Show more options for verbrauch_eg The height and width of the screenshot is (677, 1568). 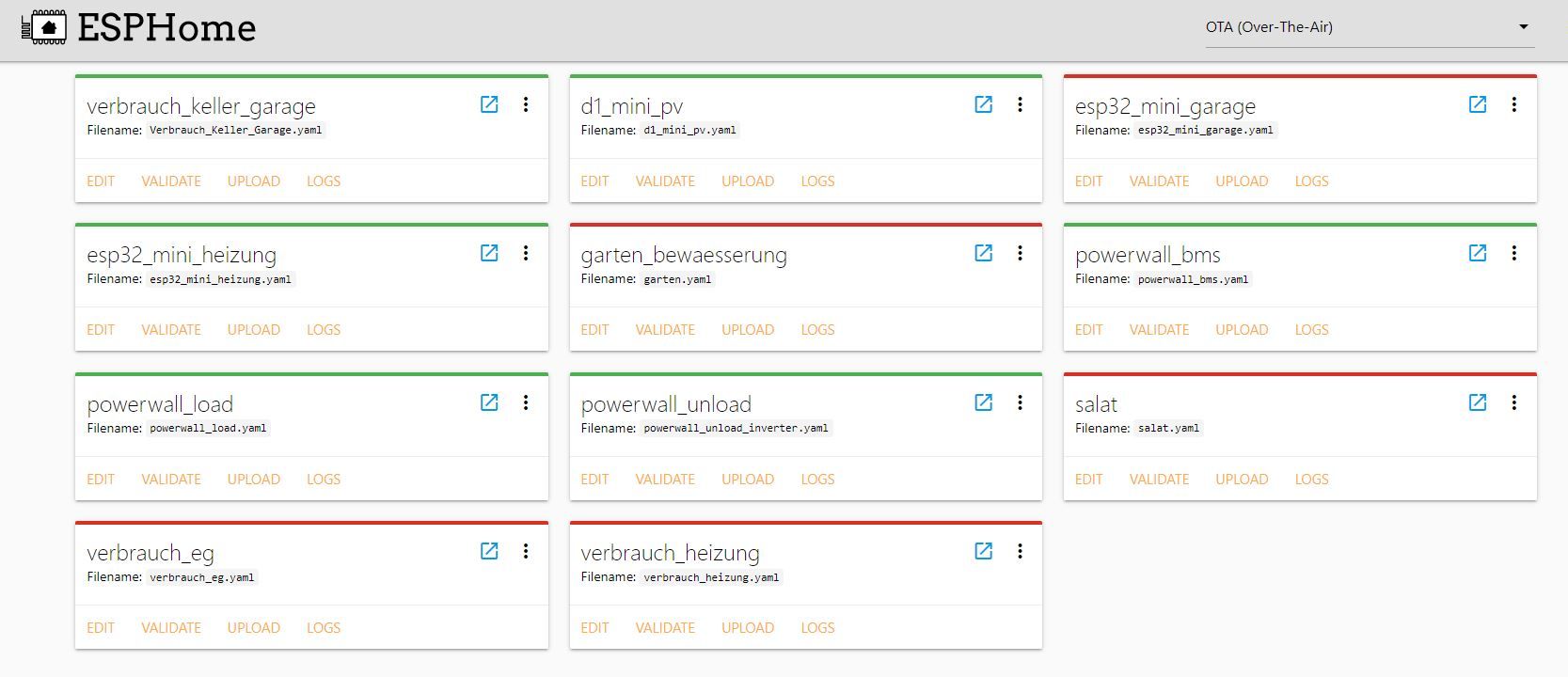(526, 551)
